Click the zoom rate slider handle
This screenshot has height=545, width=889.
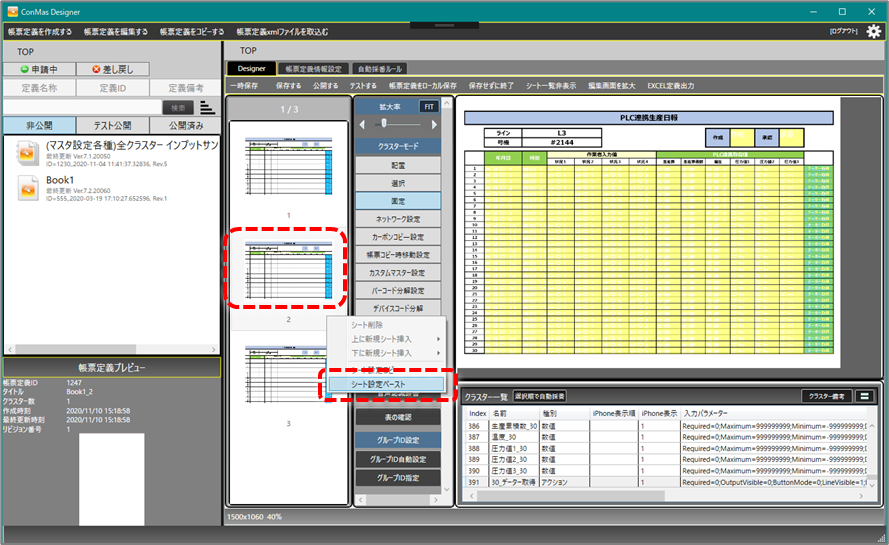(x=383, y=123)
